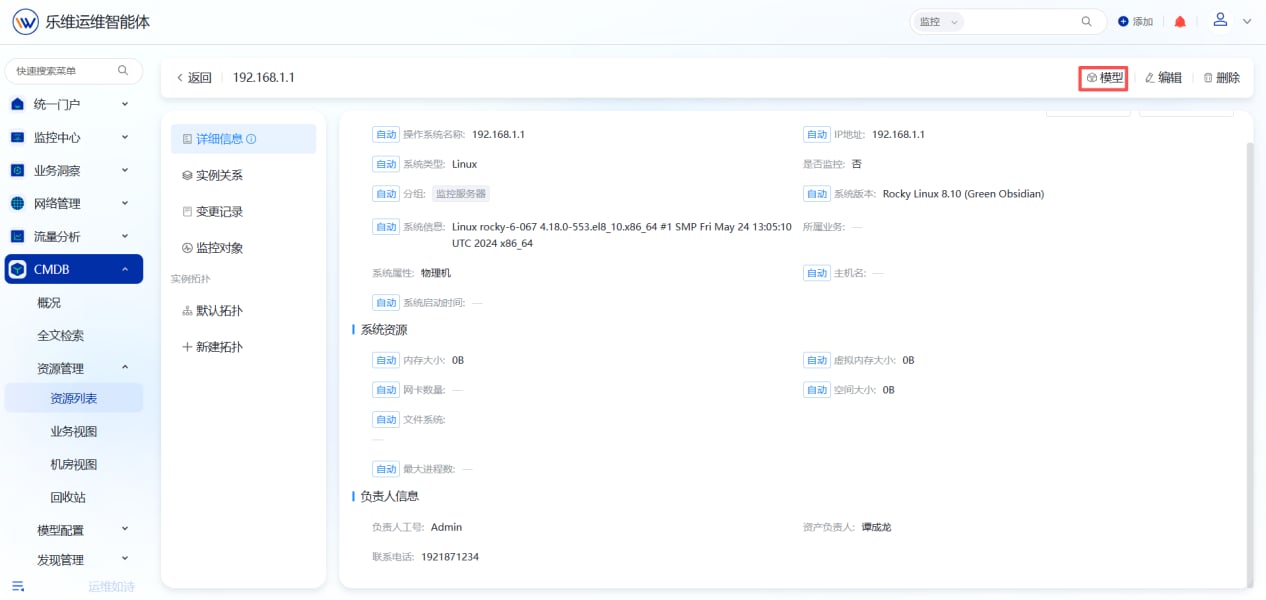This screenshot has width=1266, height=600.
Task: Click the plus icon of 新建拓扑
Action: tap(187, 347)
